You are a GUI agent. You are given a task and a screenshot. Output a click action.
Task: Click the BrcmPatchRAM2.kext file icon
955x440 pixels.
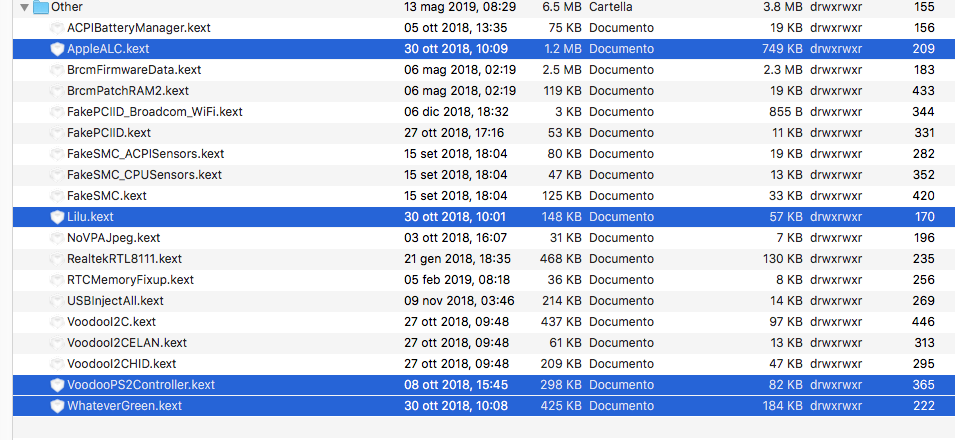pos(57,91)
